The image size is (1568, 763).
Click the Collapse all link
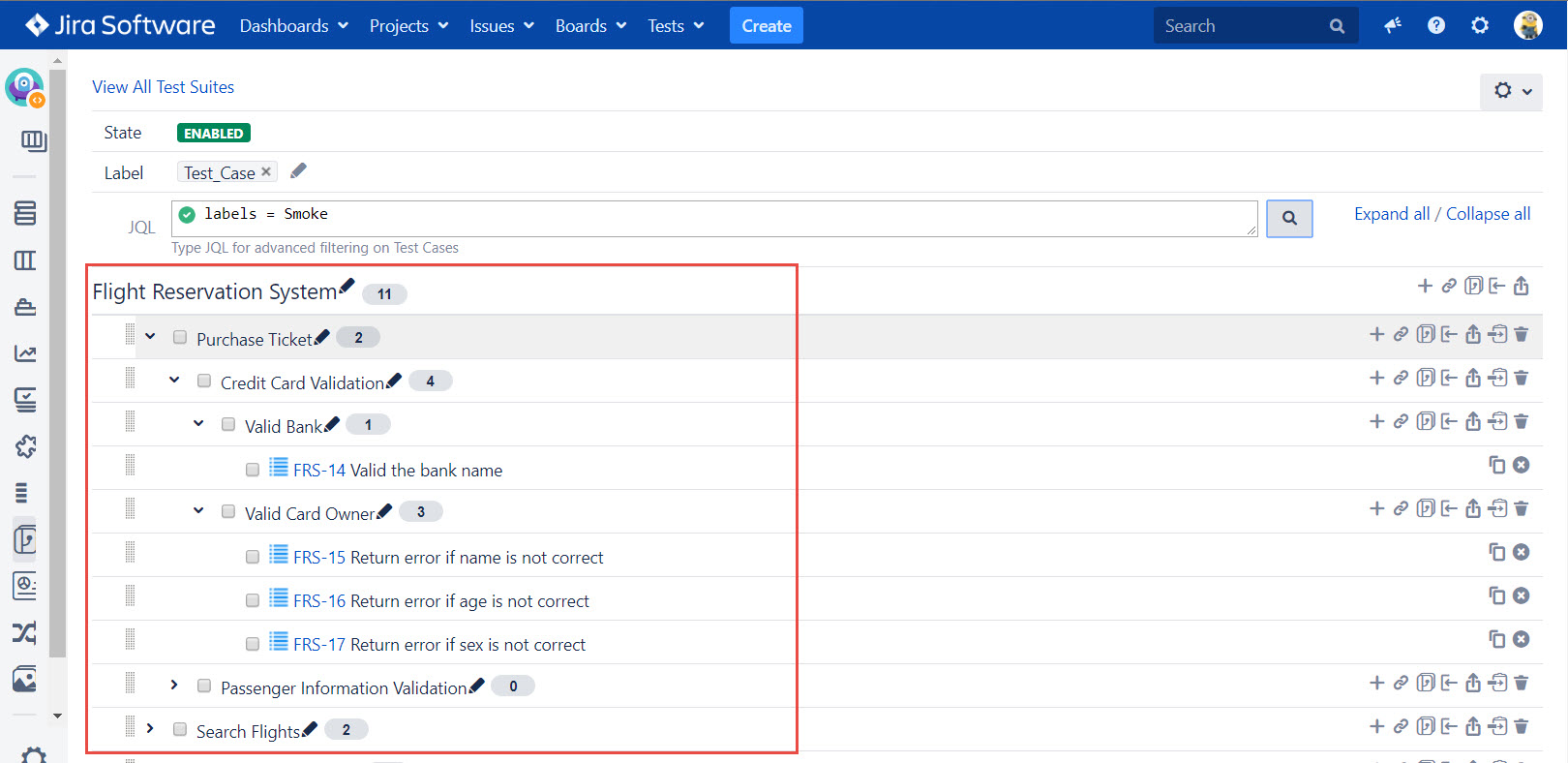[x=1489, y=214]
